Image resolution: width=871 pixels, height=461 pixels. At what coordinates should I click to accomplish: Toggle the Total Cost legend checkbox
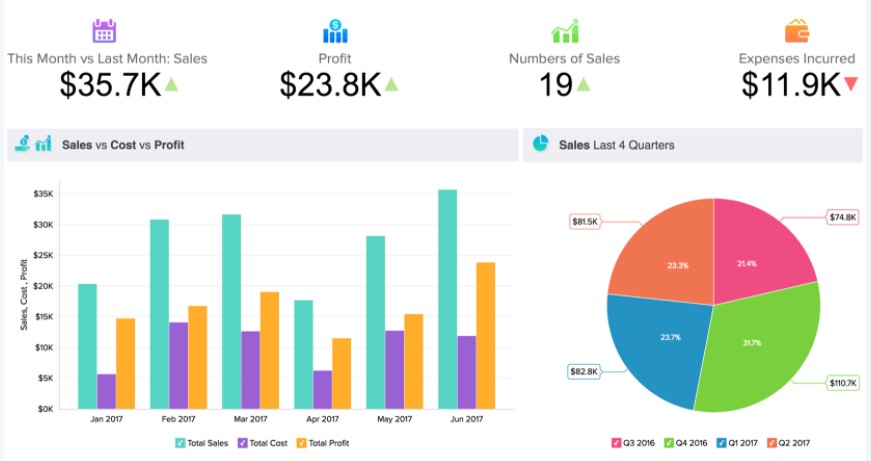coord(243,442)
